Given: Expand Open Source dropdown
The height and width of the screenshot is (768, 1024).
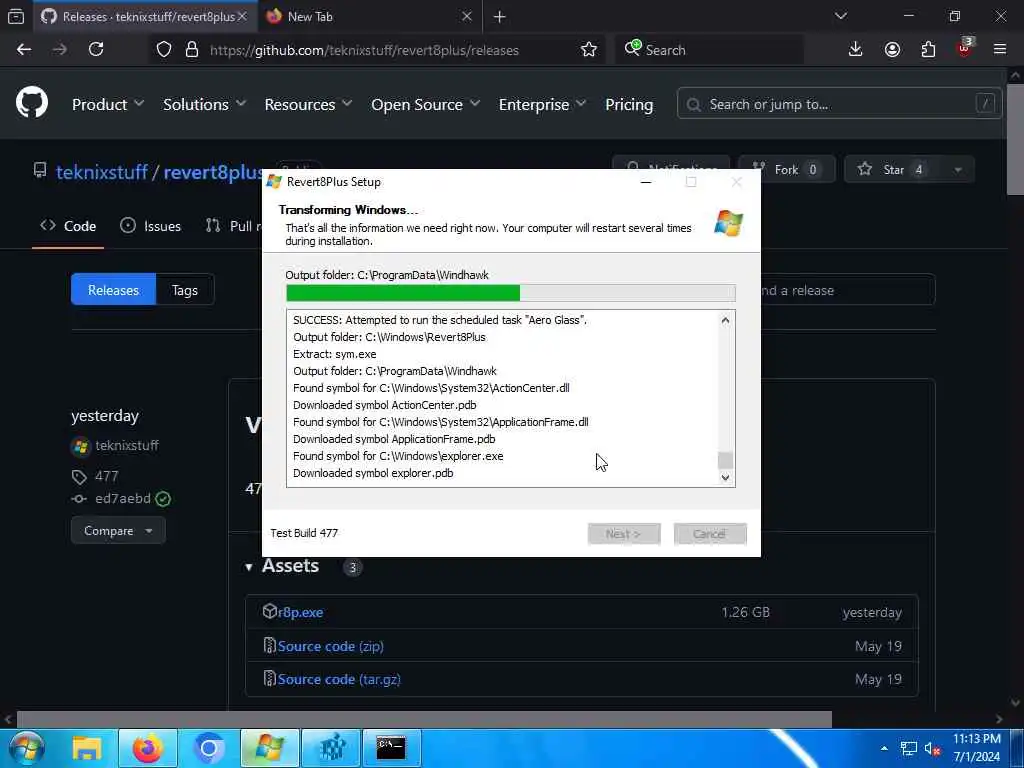Looking at the screenshot, I should pyautogui.click(x=425, y=104).
